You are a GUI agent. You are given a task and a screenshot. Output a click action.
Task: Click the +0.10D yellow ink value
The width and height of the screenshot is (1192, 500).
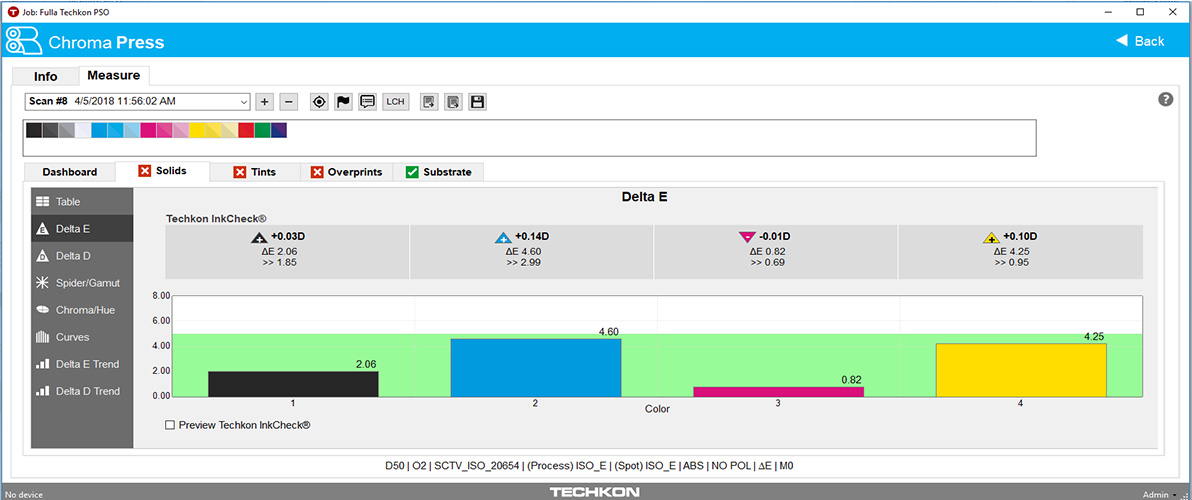(x=1020, y=236)
